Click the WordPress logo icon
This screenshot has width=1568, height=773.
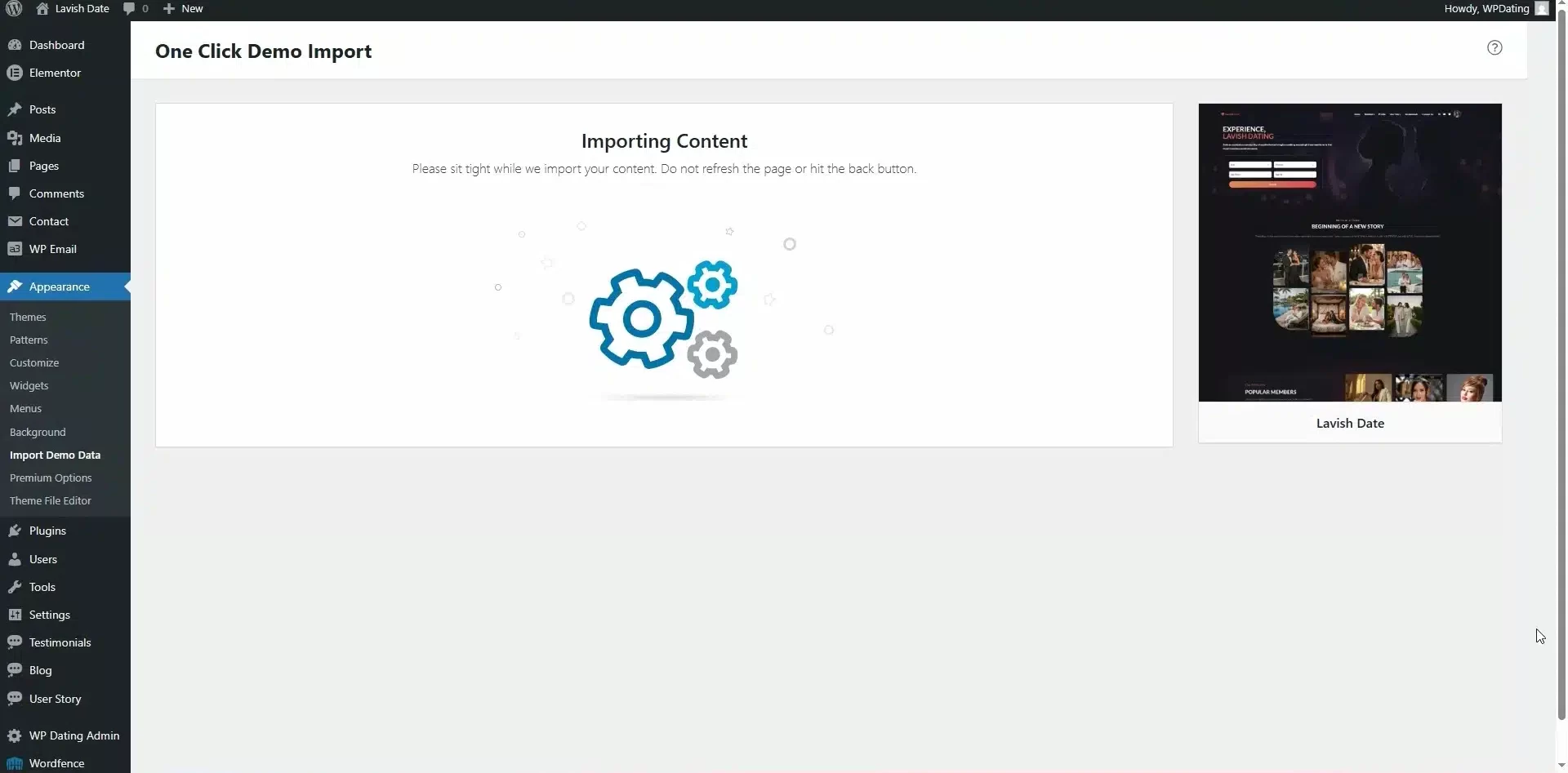click(14, 9)
